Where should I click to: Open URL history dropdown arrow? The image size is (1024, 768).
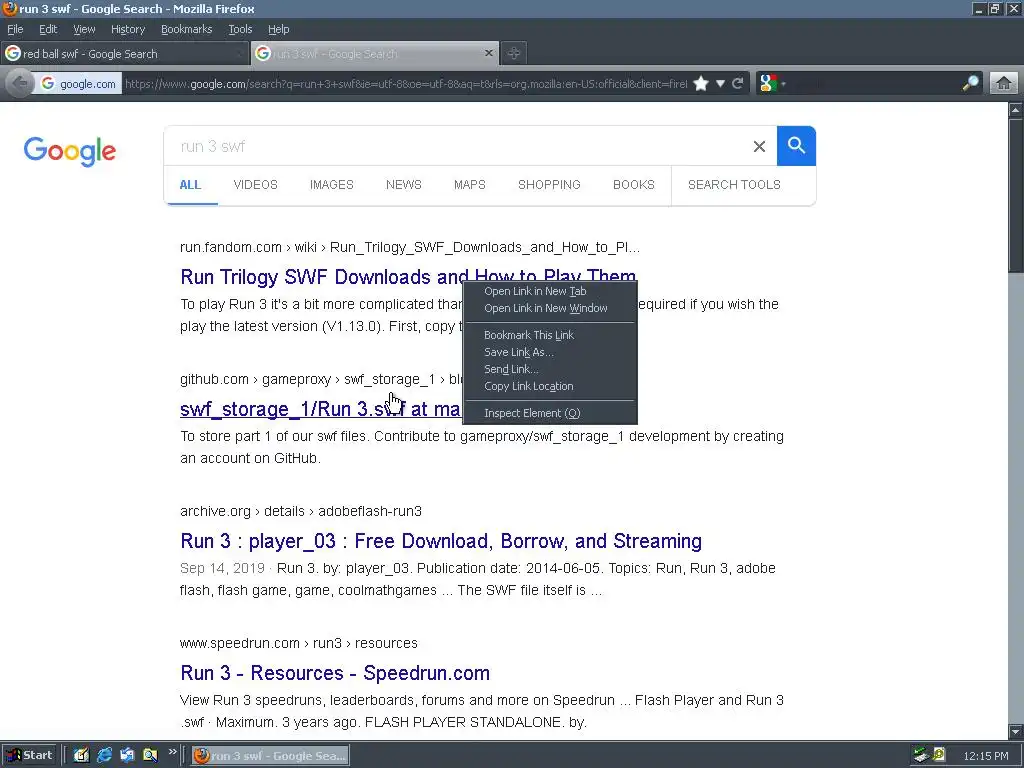click(x=720, y=84)
